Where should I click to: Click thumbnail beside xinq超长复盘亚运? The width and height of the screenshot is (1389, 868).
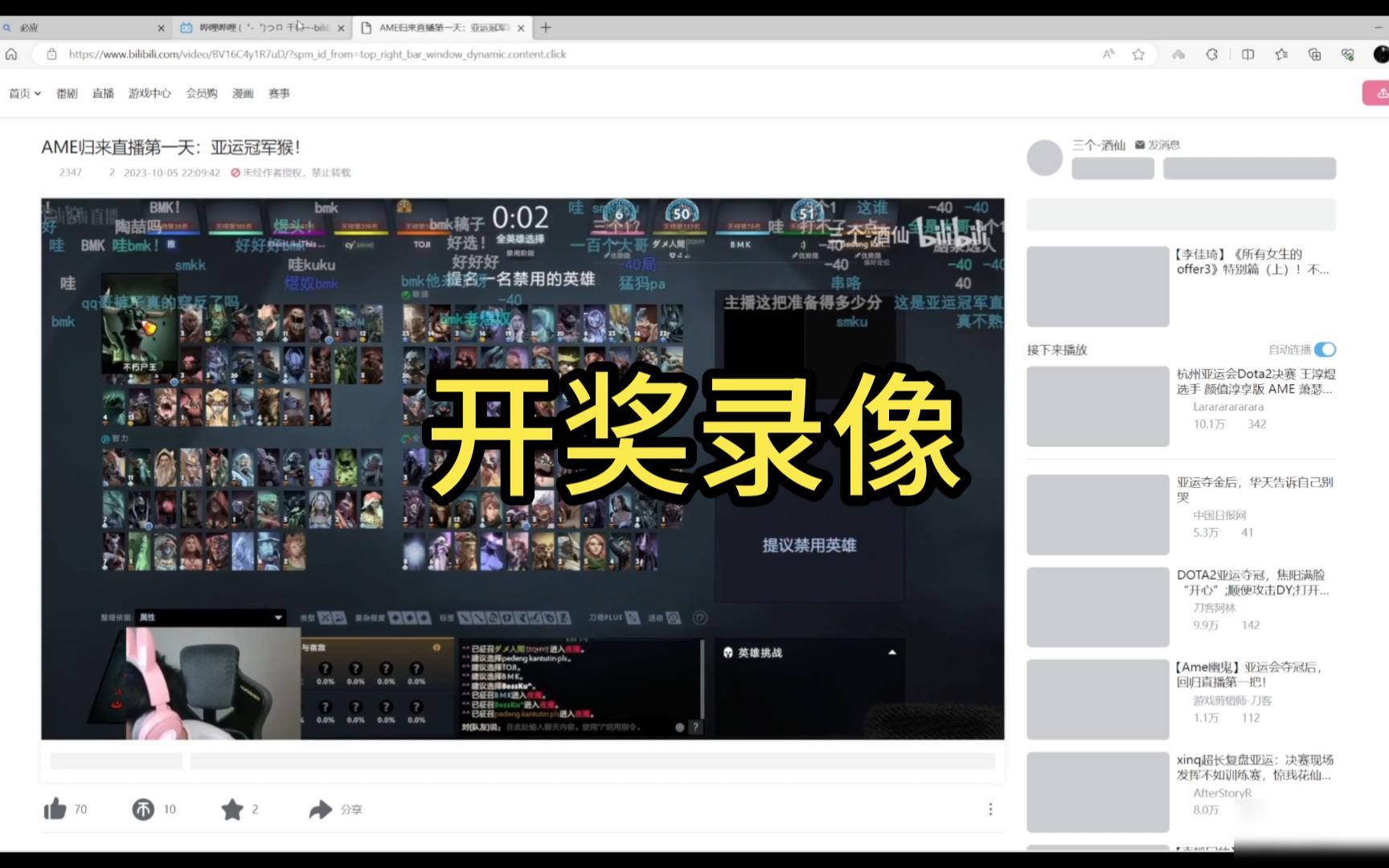[x=1098, y=792]
